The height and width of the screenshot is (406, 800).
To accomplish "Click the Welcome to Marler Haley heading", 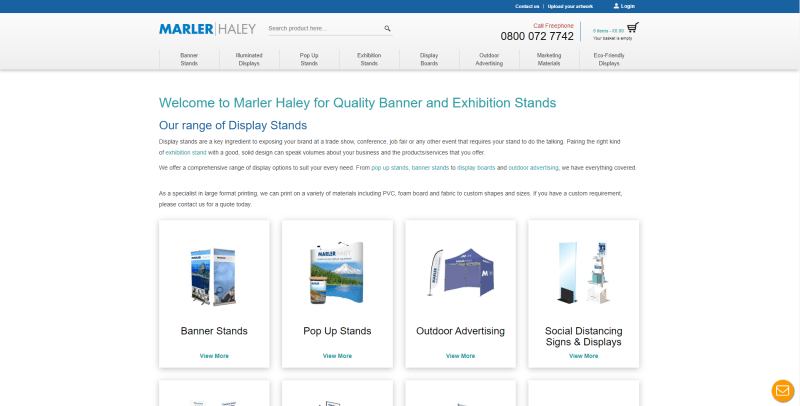I will [x=357, y=103].
